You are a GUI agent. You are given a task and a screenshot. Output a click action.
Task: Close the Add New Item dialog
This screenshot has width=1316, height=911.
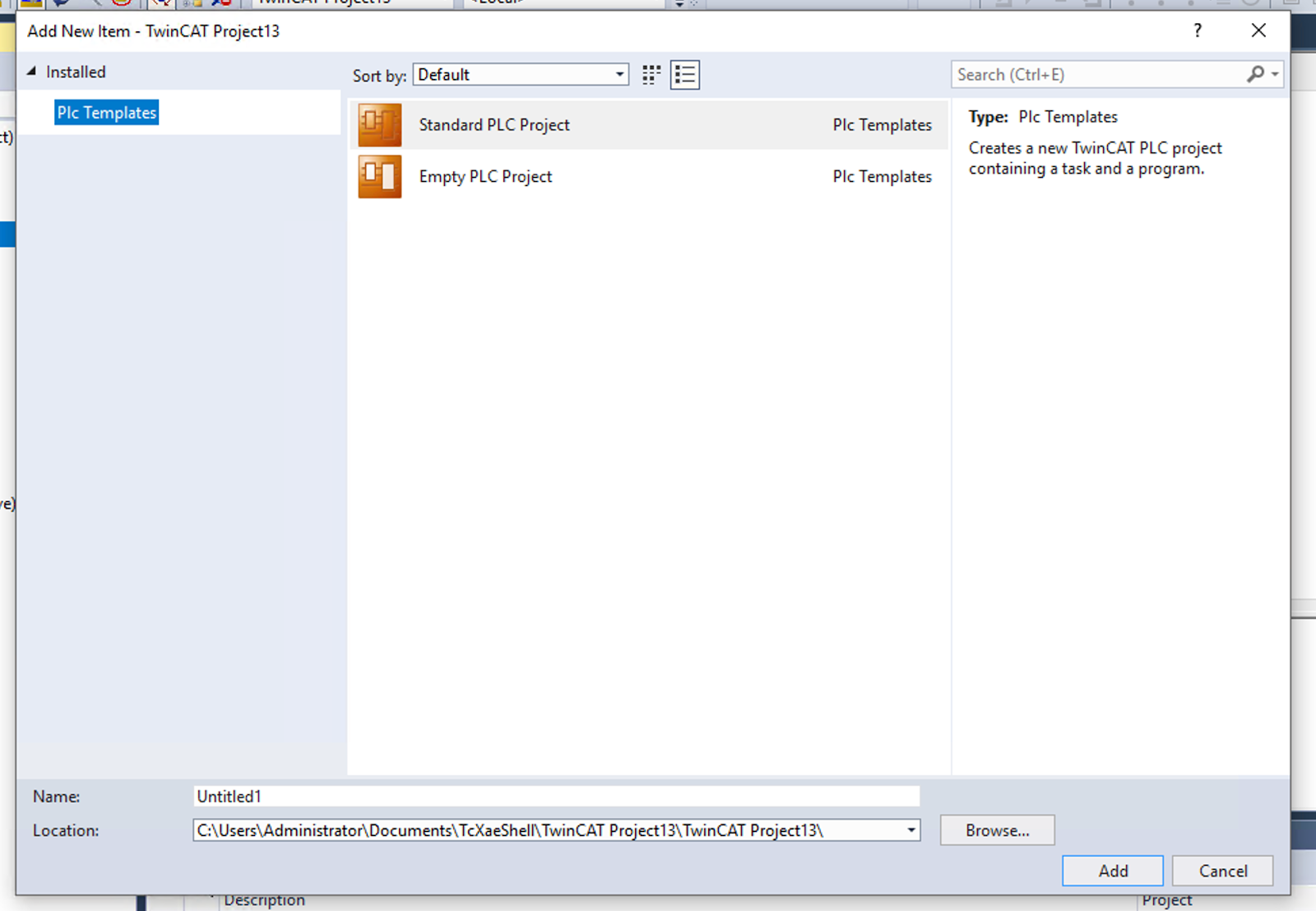pos(1258,31)
